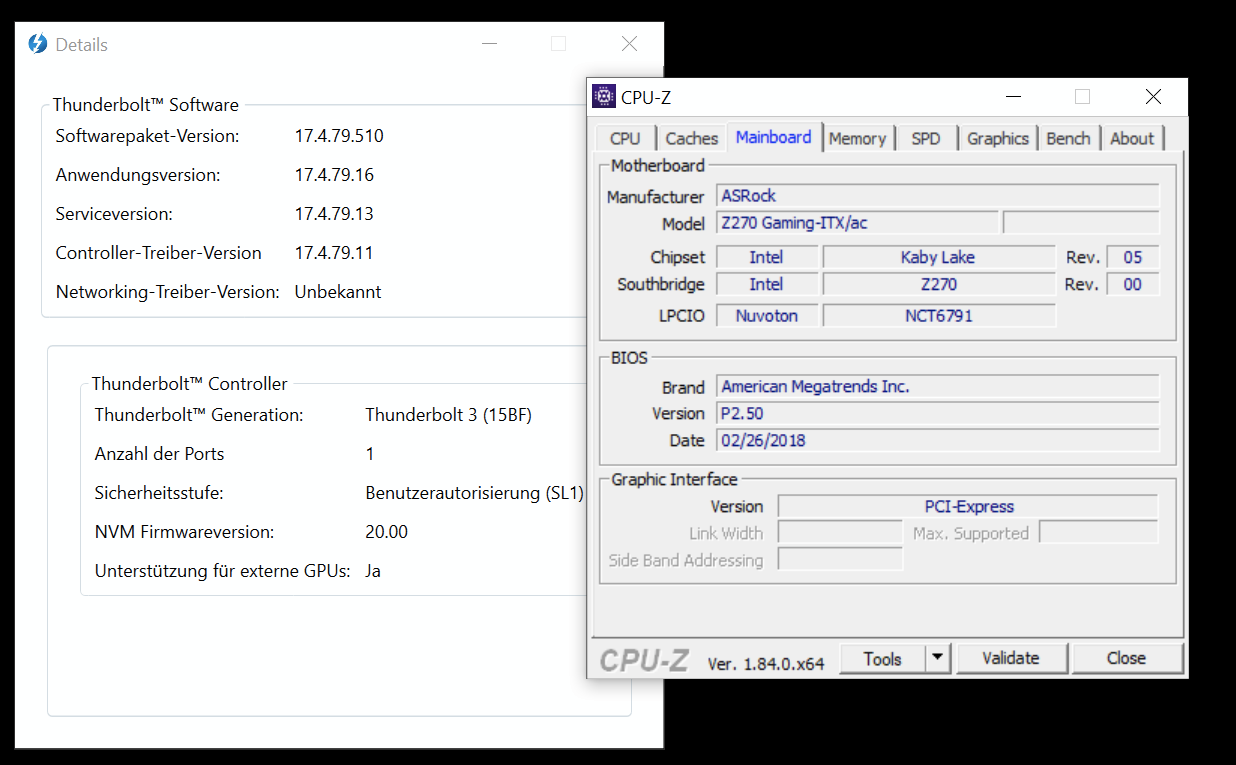Click the Thunderbolt Software group heading
The image size is (1236, 765).
point(146,105)
